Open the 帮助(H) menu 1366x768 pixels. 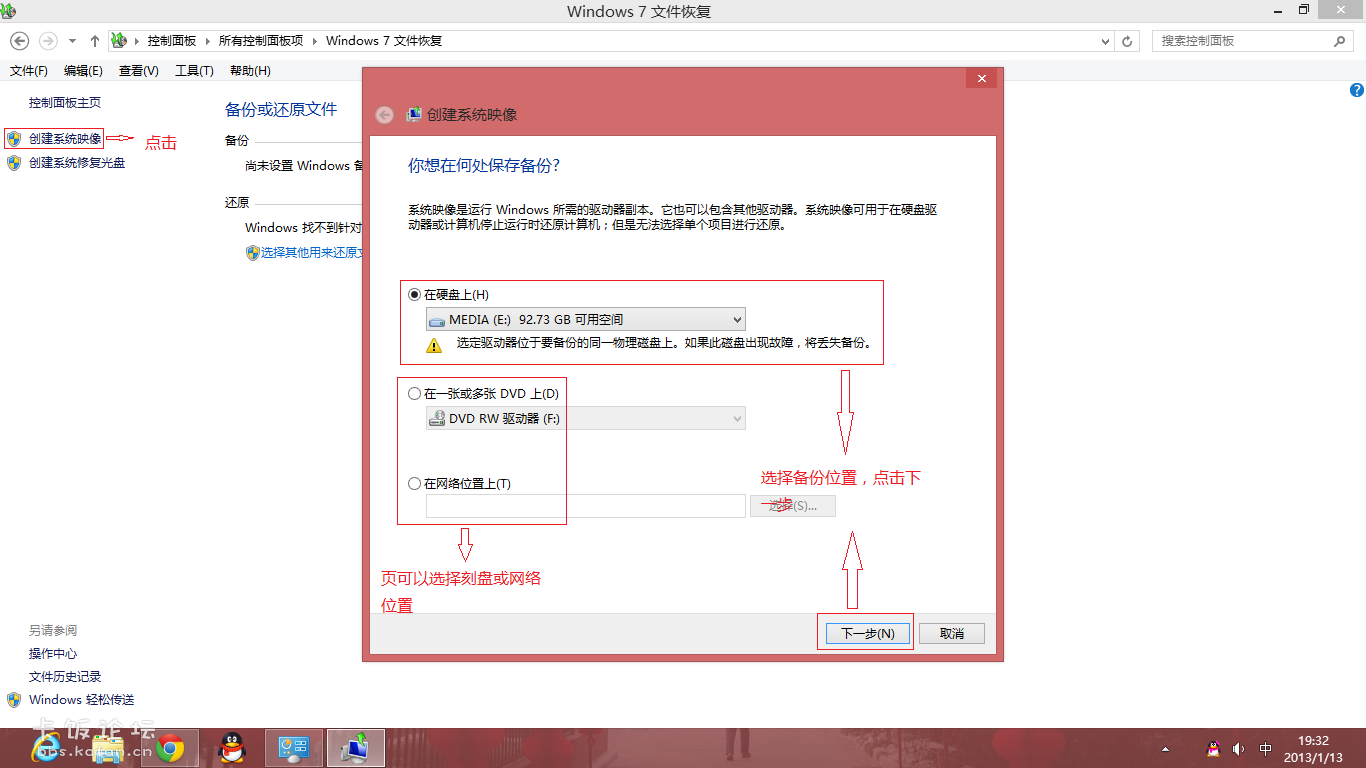click(250, 71)
